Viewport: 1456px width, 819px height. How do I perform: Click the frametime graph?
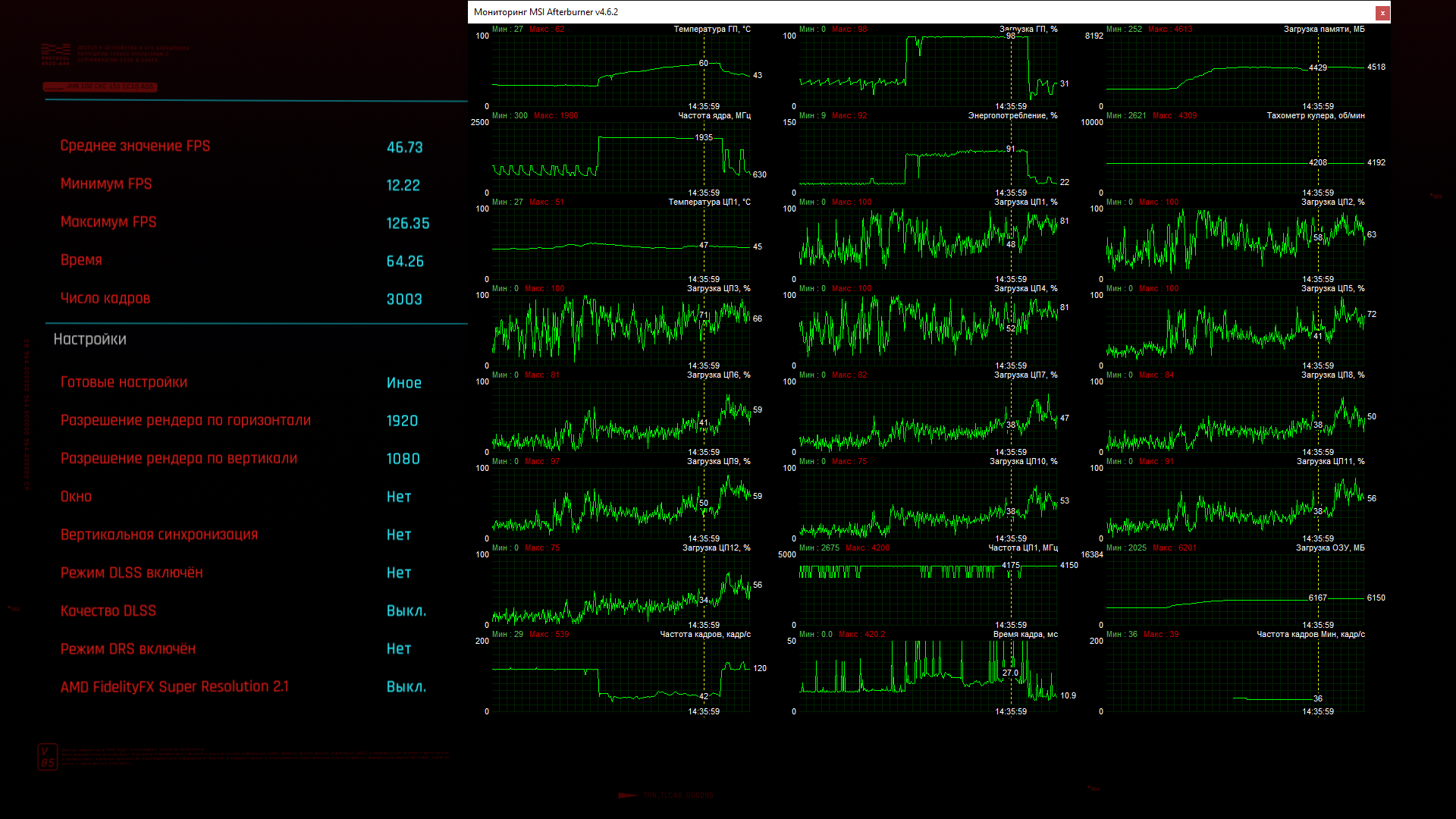tap(927, 676)
